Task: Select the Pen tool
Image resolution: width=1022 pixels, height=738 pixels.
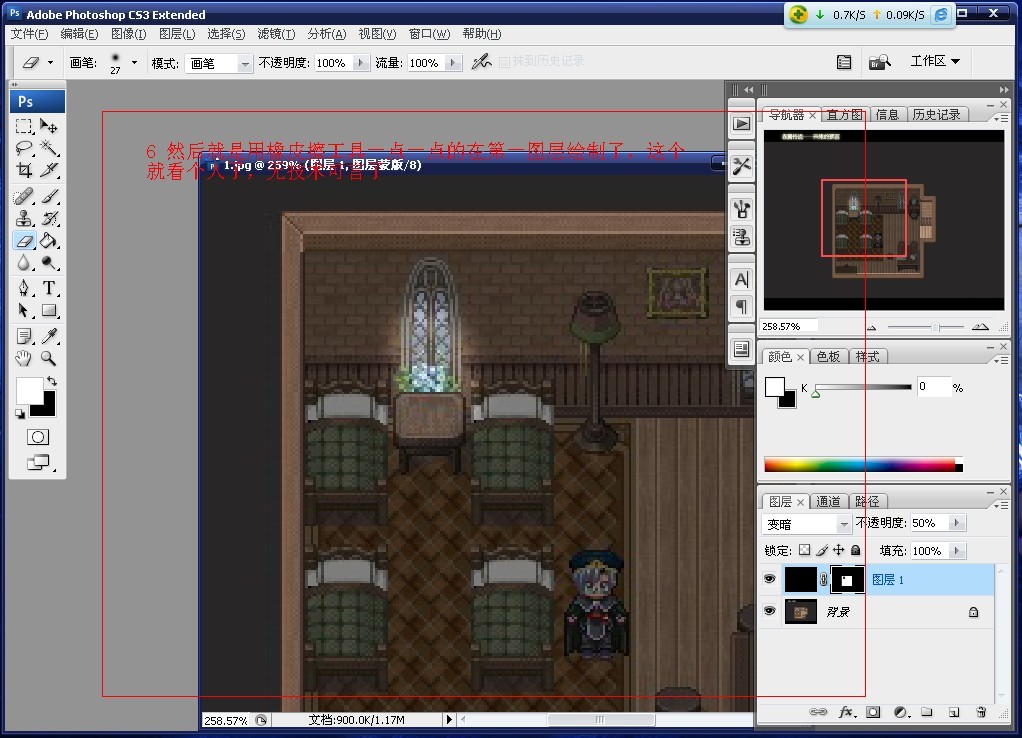Action: coord(24,288)
